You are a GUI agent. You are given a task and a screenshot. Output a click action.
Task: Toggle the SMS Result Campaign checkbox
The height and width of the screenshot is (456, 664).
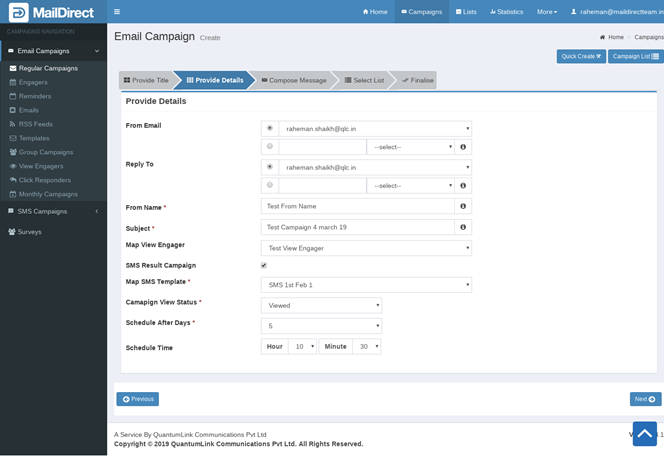pos(264,266)
